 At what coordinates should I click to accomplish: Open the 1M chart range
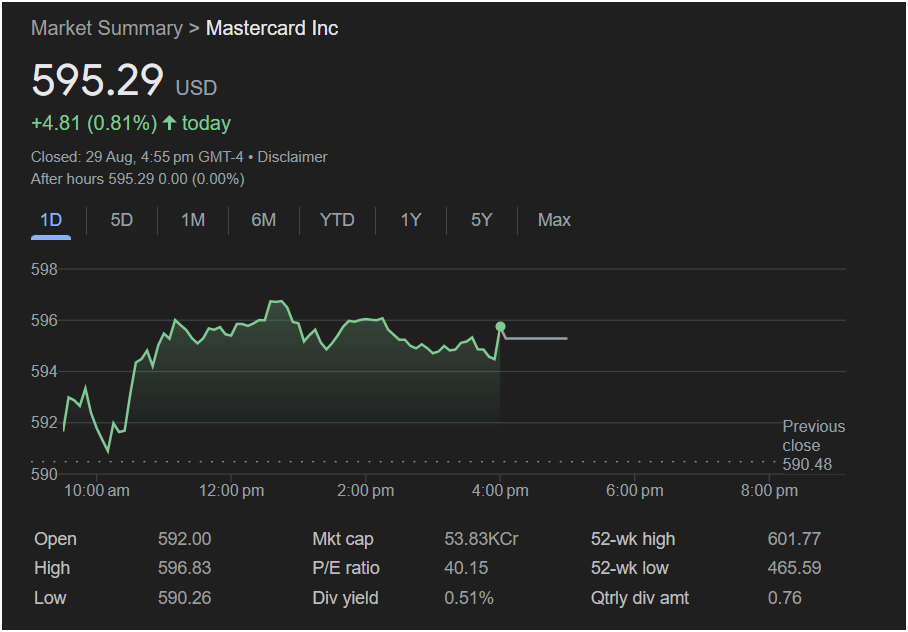pos(193,220)
